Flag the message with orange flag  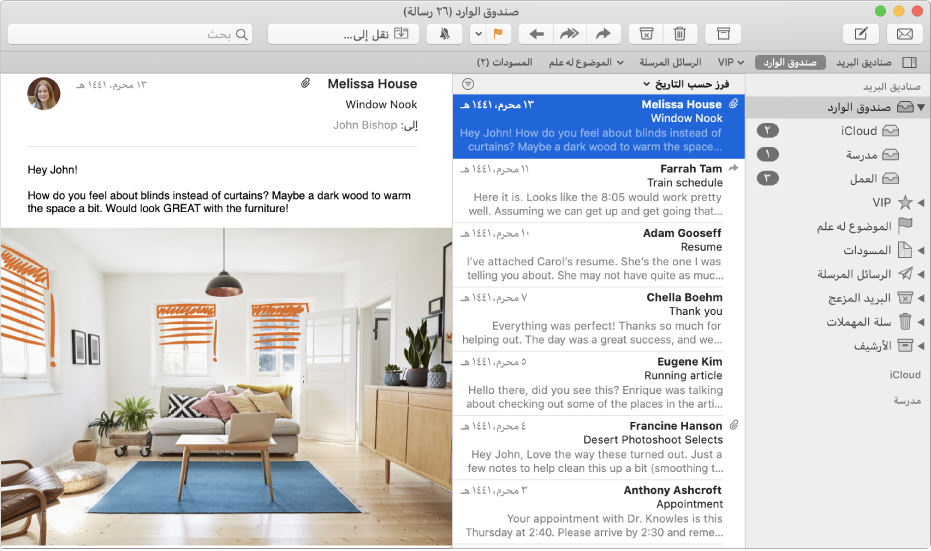[x=498, y=34]
